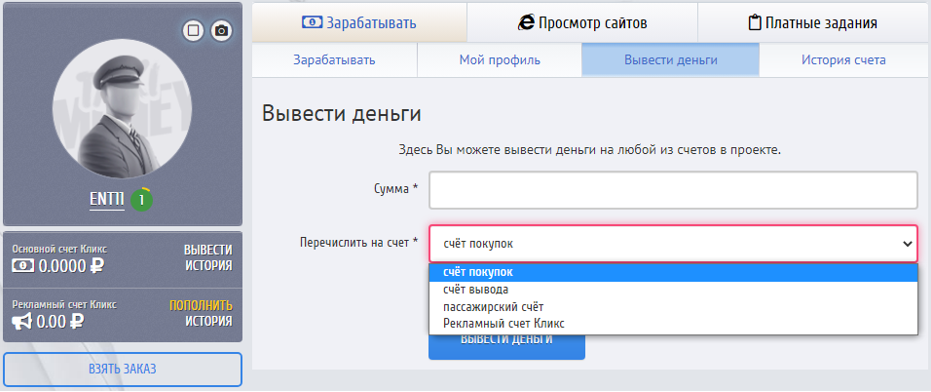The image size is (931, 392).
Task: Collapse the Перечислить на счет dropdown
Action: point(673,244)
